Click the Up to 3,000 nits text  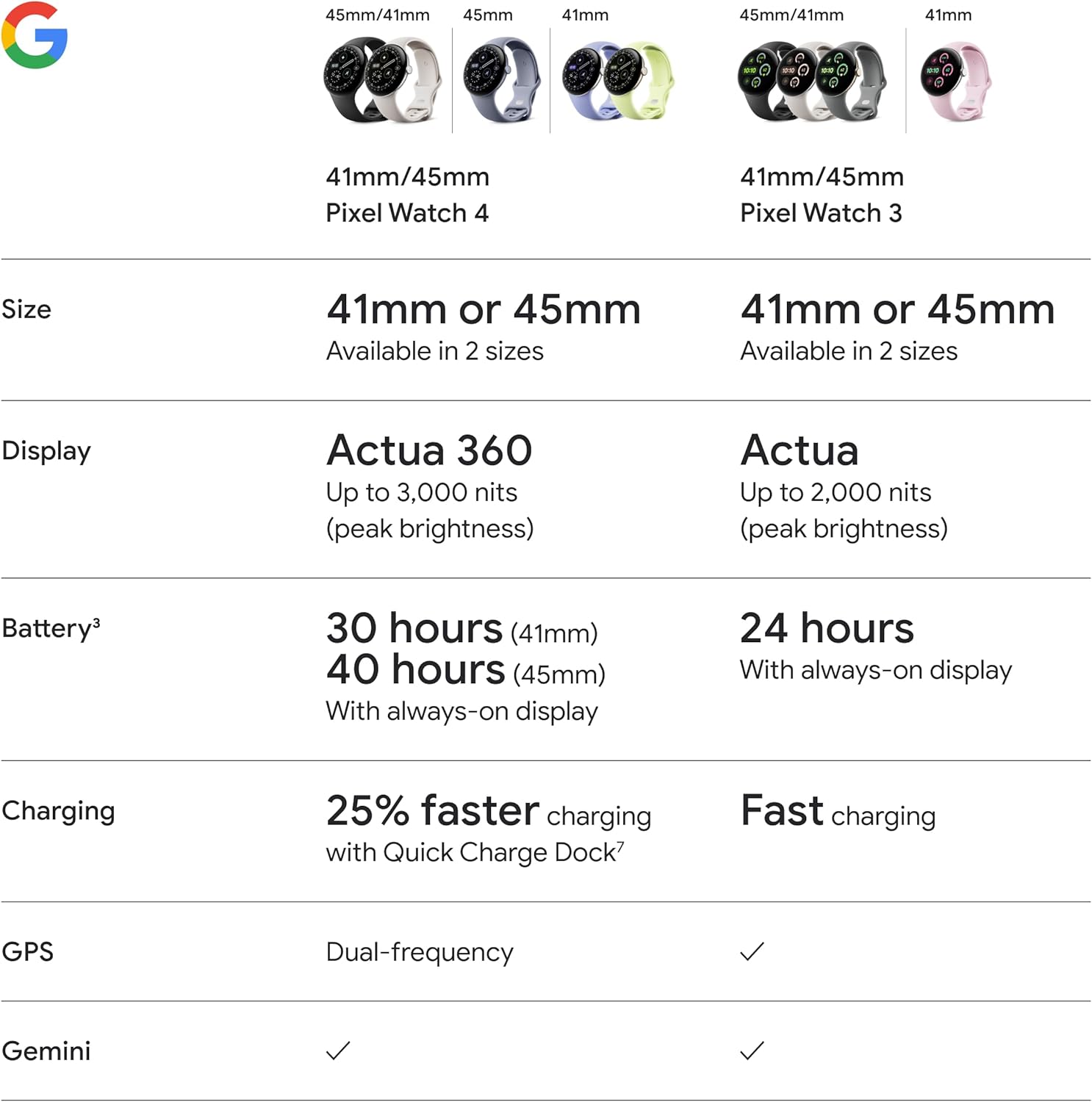421,492
